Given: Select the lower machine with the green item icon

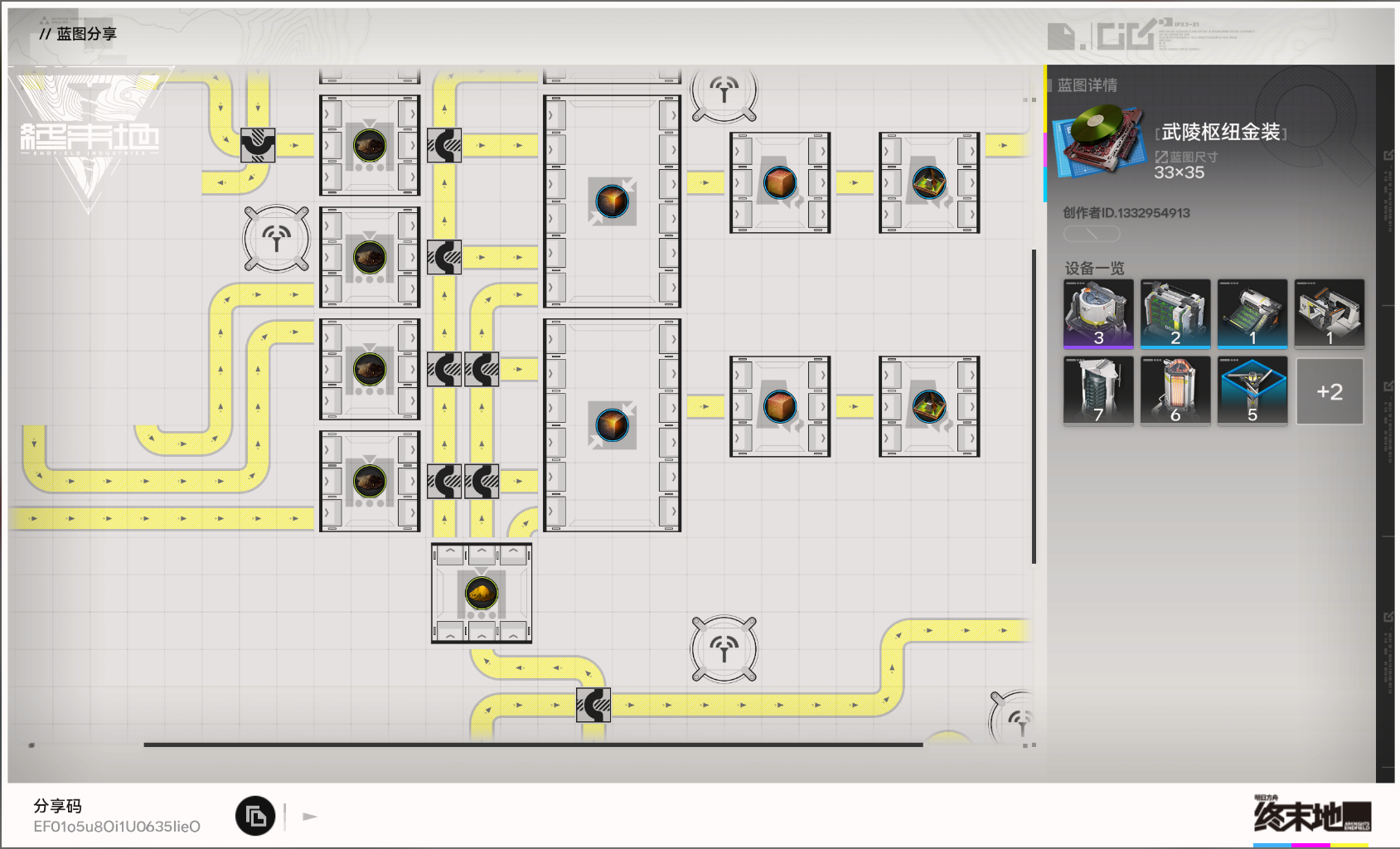Looking at the screenshot, I should pyautogui.click(x=929, y=406).
